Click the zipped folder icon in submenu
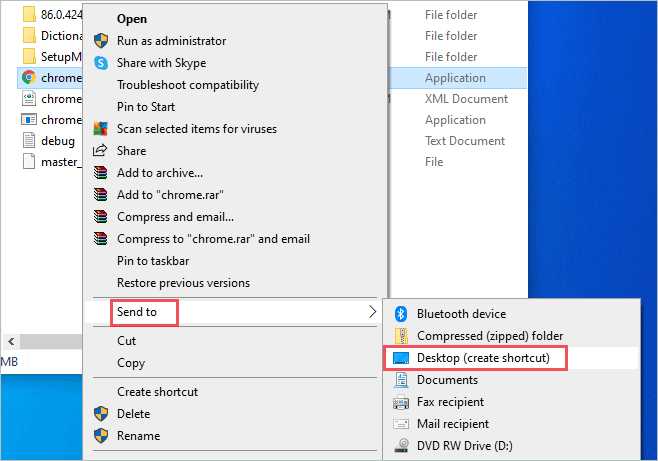Viewport: 658px width, 461px height. point(400,336)
